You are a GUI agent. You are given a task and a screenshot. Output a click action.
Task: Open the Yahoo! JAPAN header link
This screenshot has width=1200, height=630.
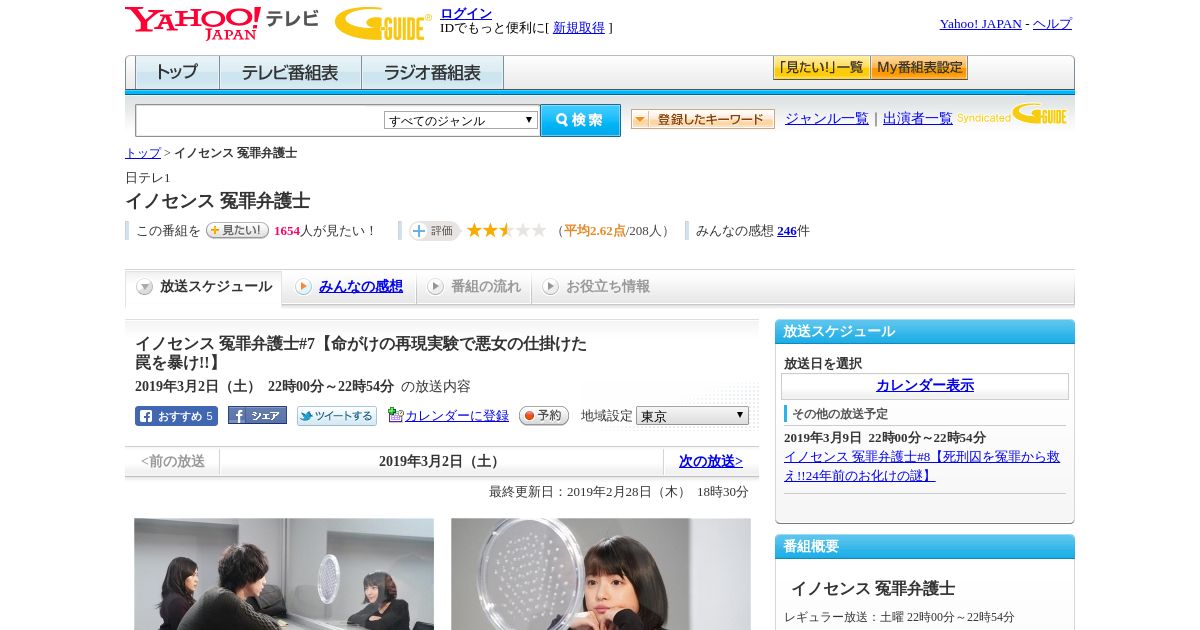pyautogui.click(x=980, y=24)
